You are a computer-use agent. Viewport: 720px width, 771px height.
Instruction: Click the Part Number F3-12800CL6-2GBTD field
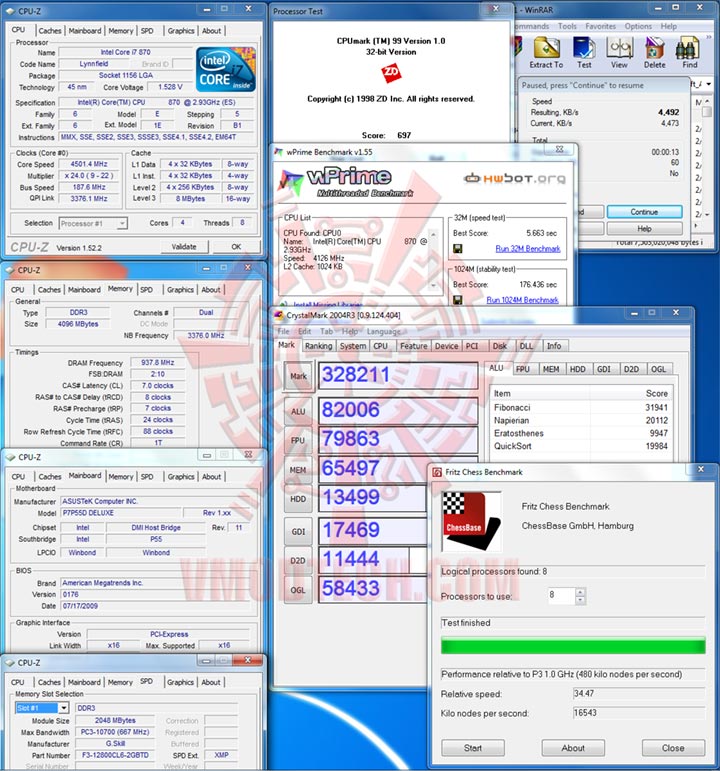[115, 755]
